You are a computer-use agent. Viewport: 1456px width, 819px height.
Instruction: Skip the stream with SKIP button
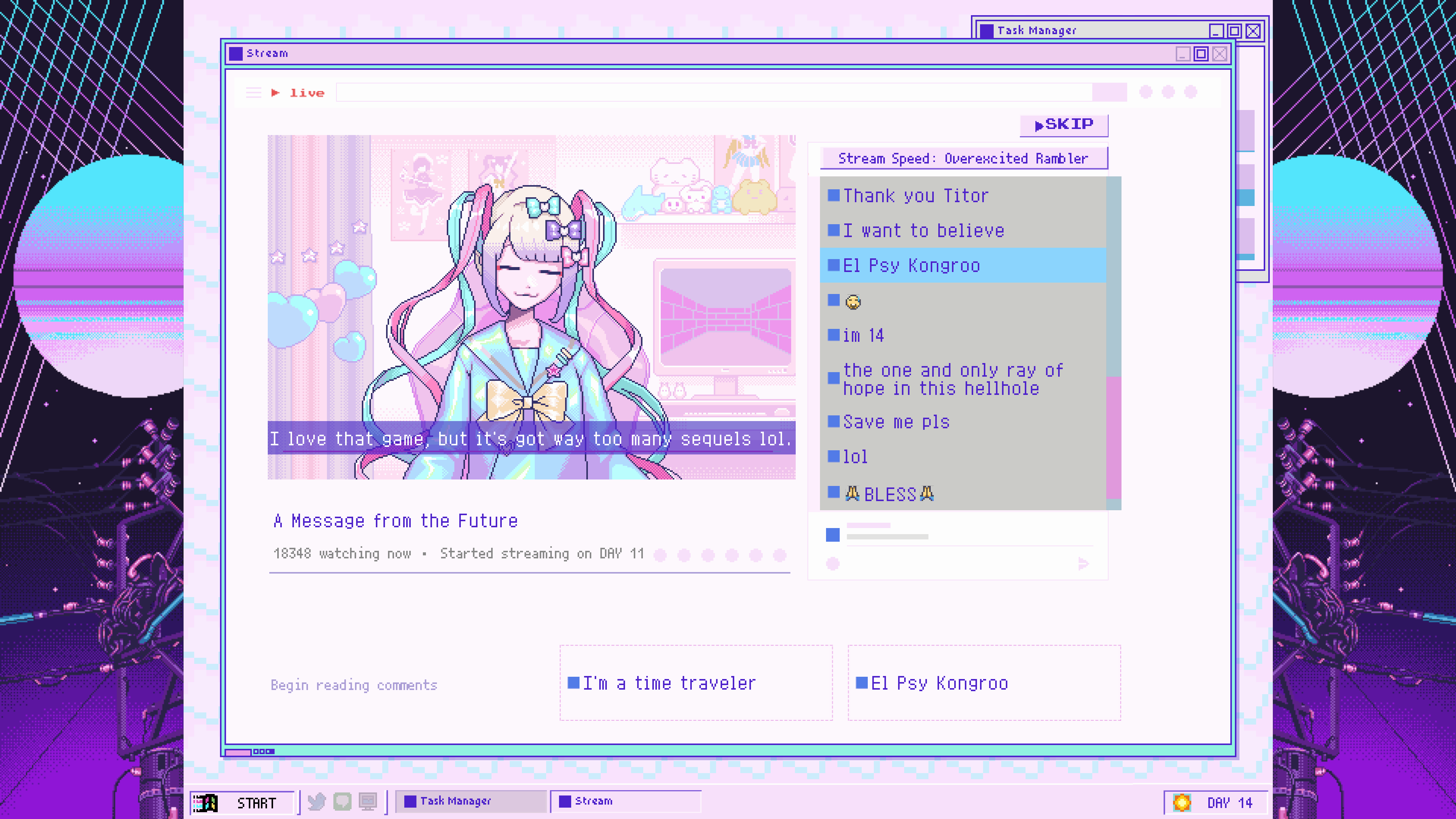coord(1064,125)
